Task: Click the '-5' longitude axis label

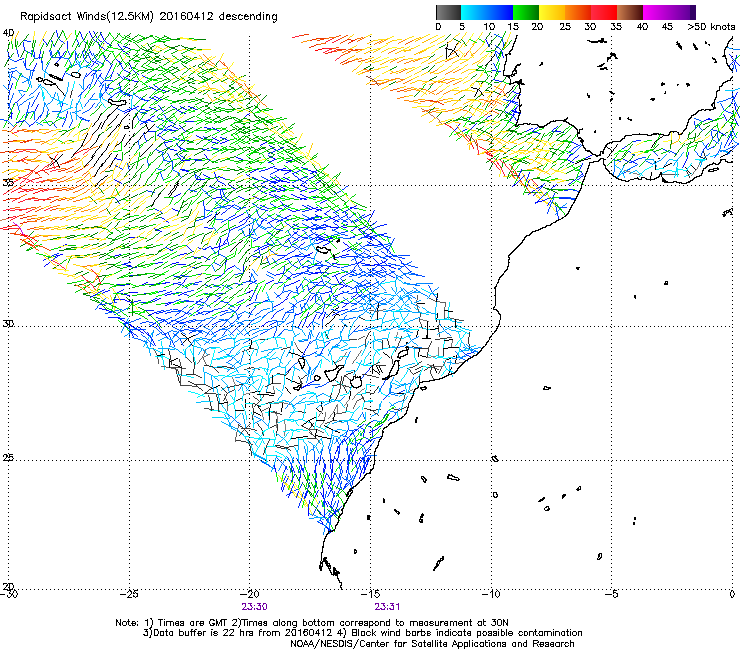Action: pyautogui.click(x=611, y=594)
